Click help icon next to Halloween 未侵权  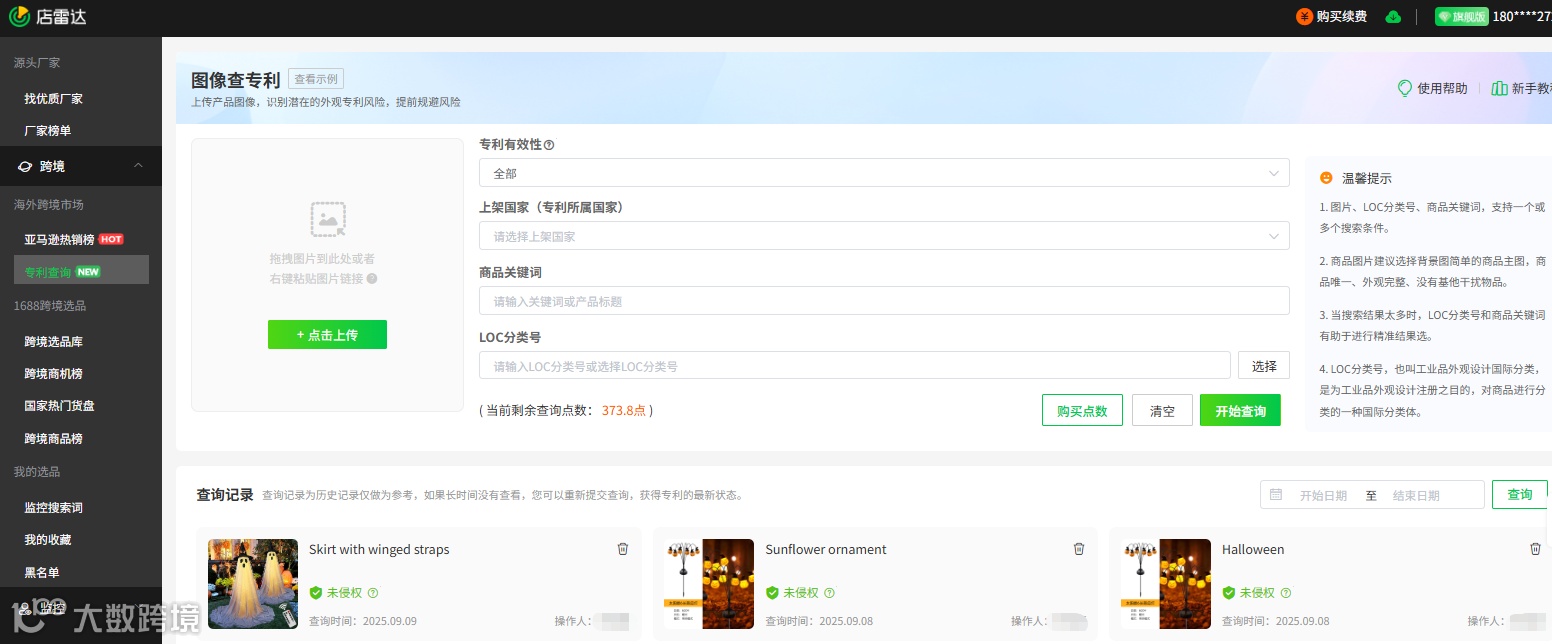[1286, 593]
